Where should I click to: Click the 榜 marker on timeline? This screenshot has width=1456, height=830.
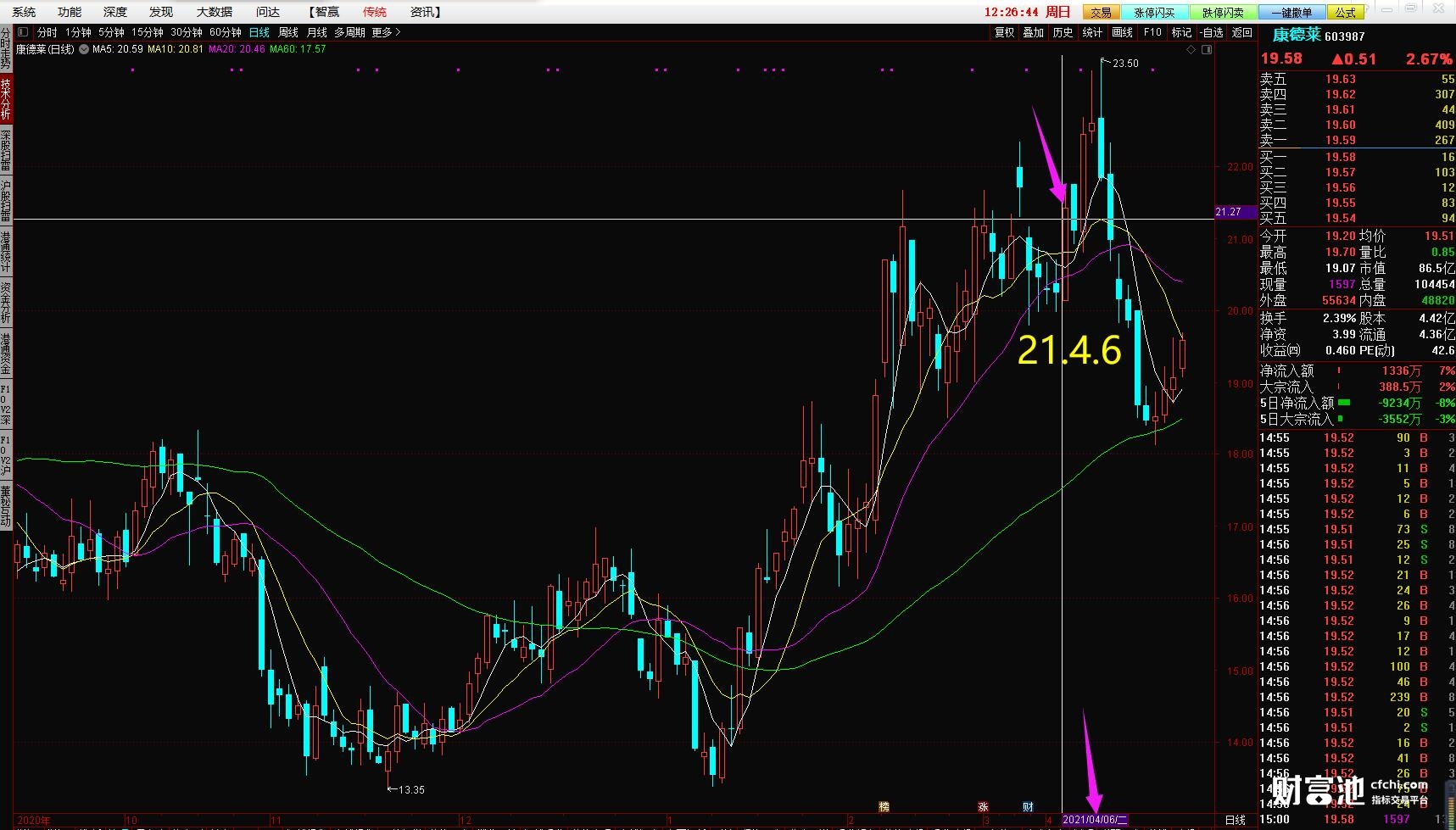(x=884, y=807)
